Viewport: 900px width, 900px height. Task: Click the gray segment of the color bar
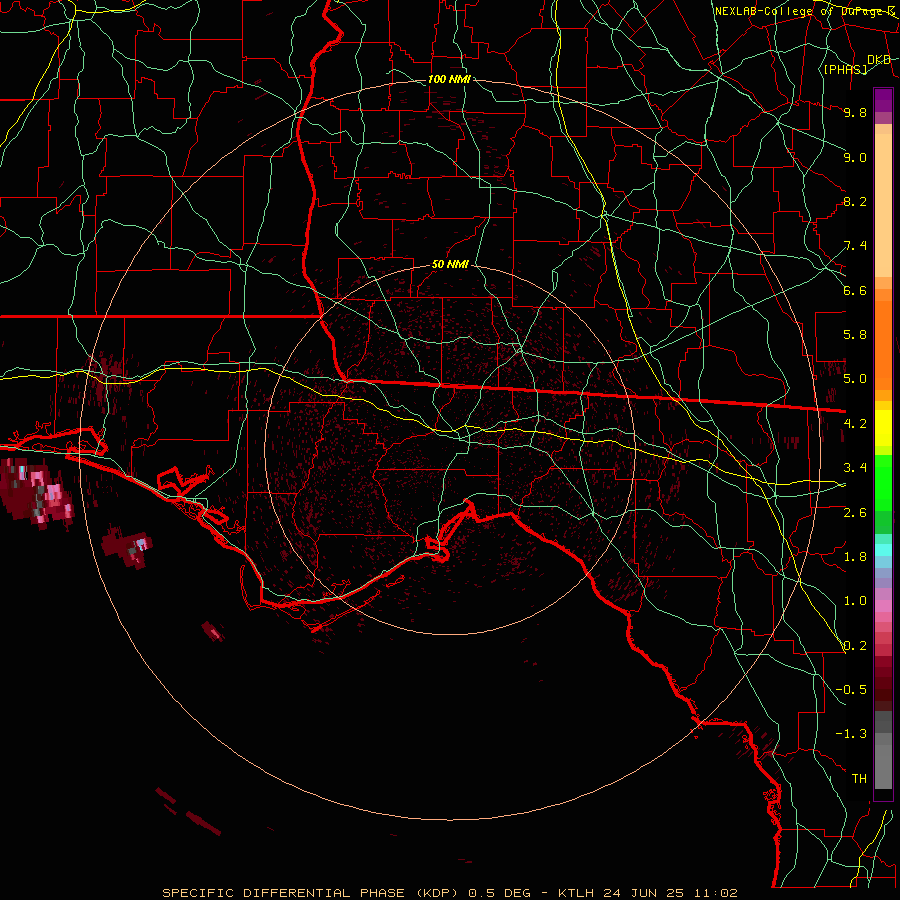883,751
